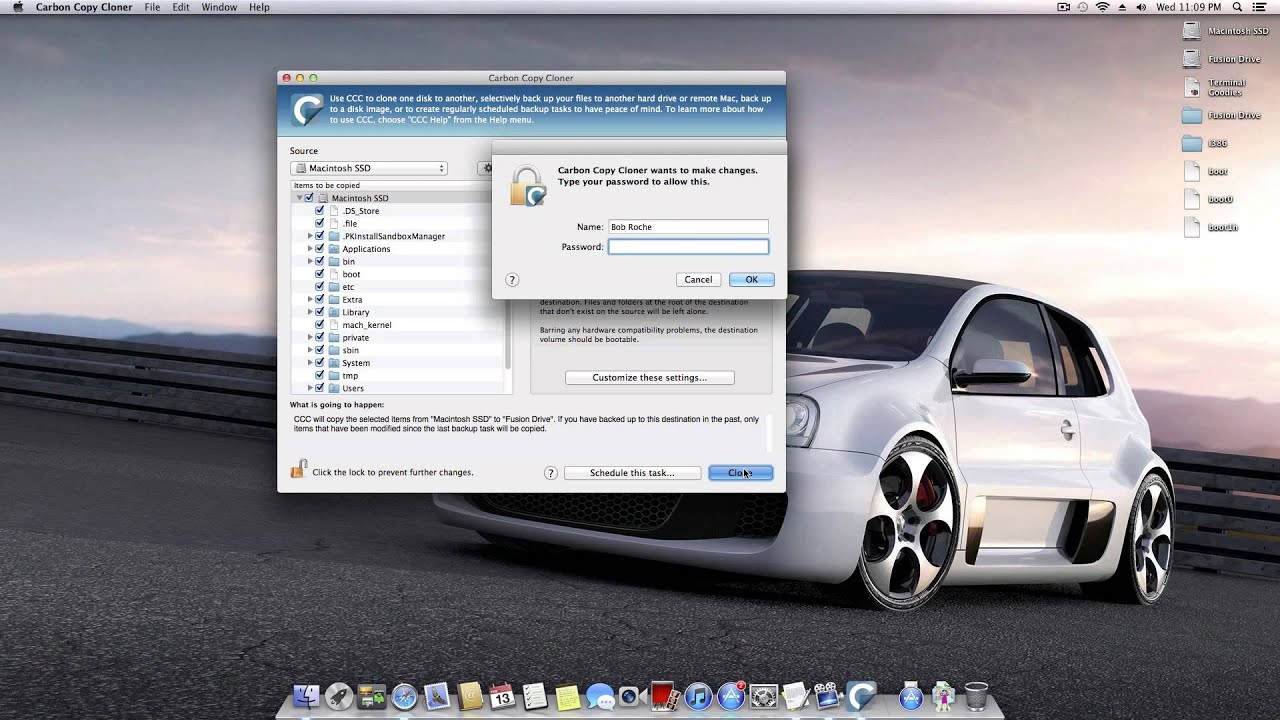This screenshot has width=1280, height=720.
Task: Open Reminders checklist icon in dock
Action: pos(535,696)
